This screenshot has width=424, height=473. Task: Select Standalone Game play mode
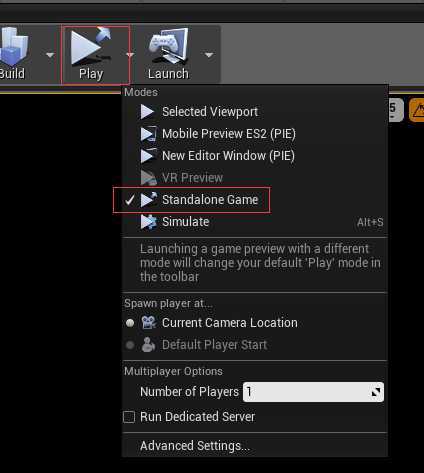(255, 200)
